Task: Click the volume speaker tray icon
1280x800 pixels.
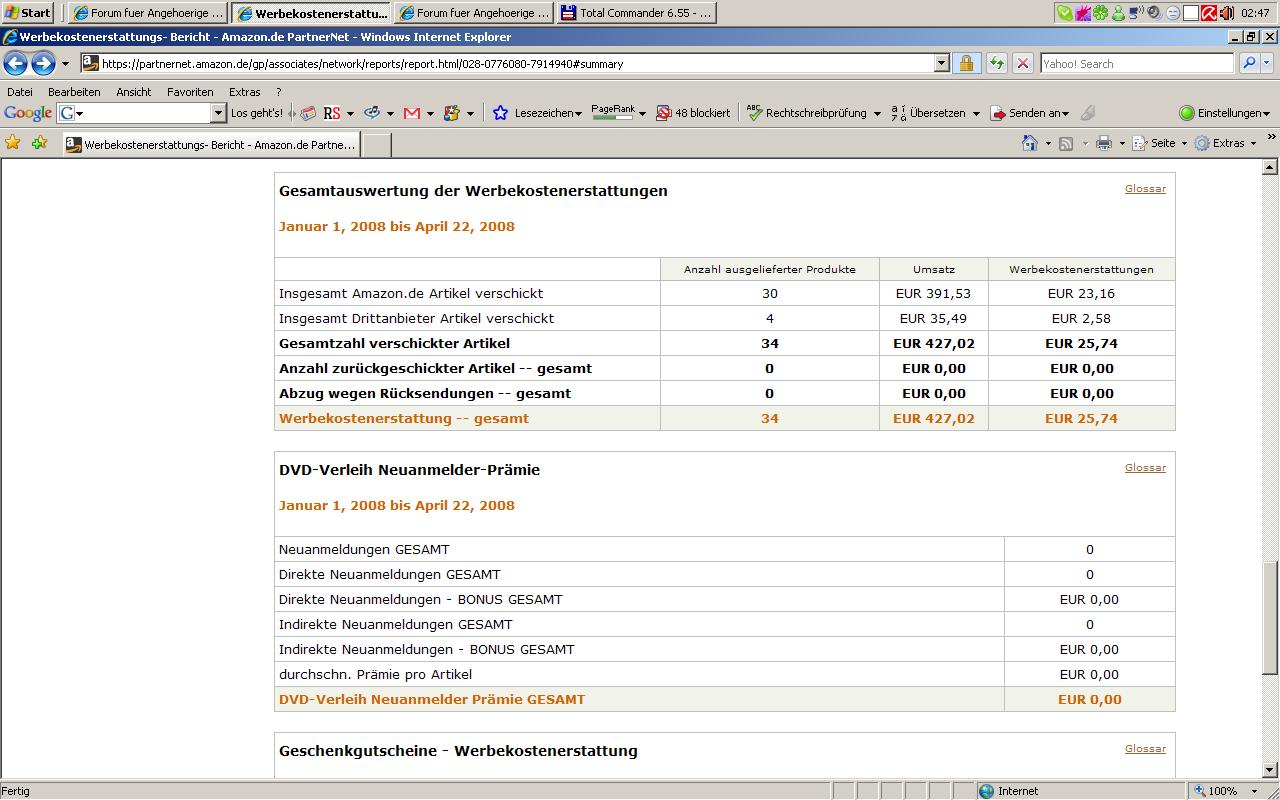Action: [x=1226, y=13]
